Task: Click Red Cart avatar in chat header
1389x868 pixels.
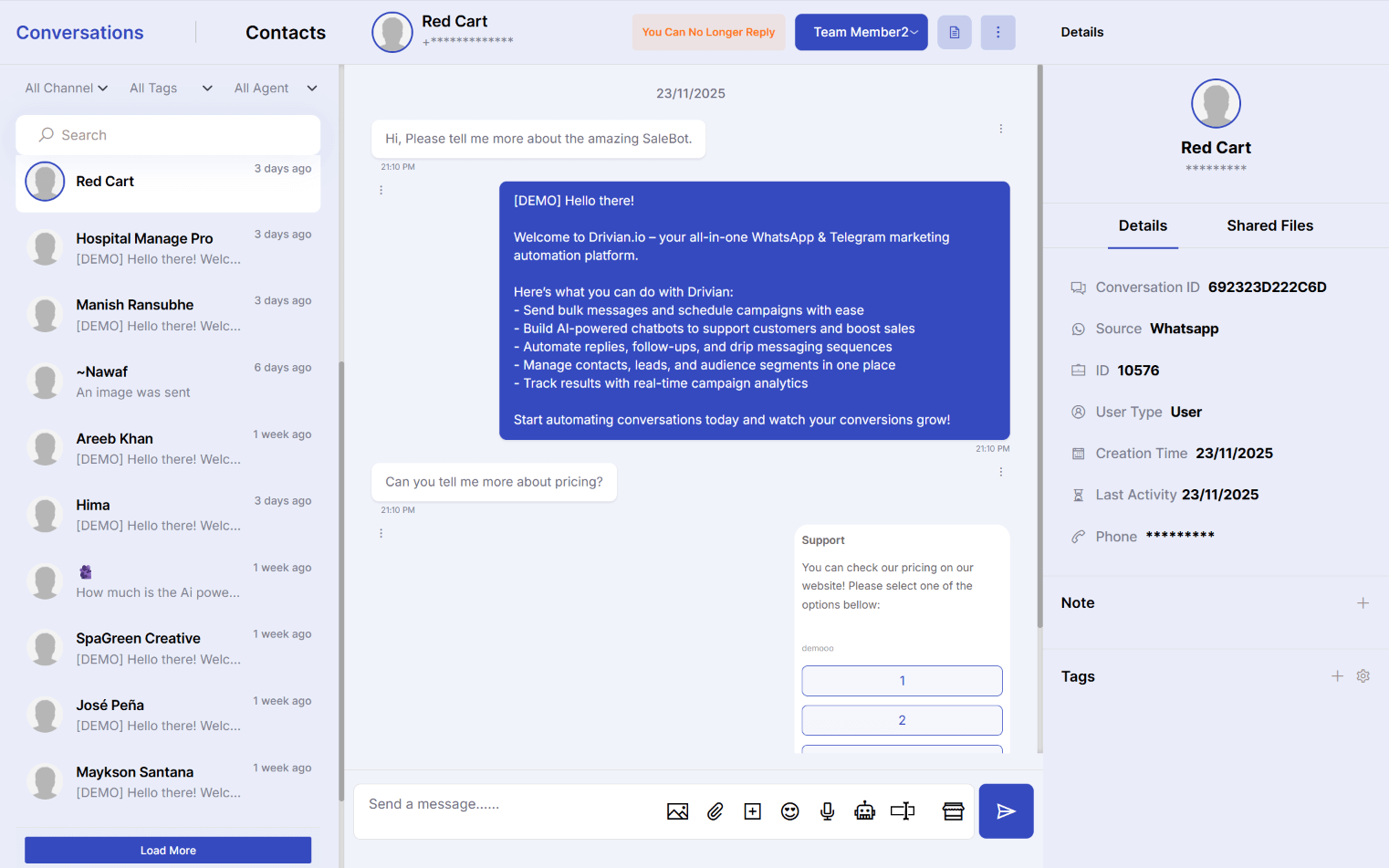Action: tap(392, 32)
